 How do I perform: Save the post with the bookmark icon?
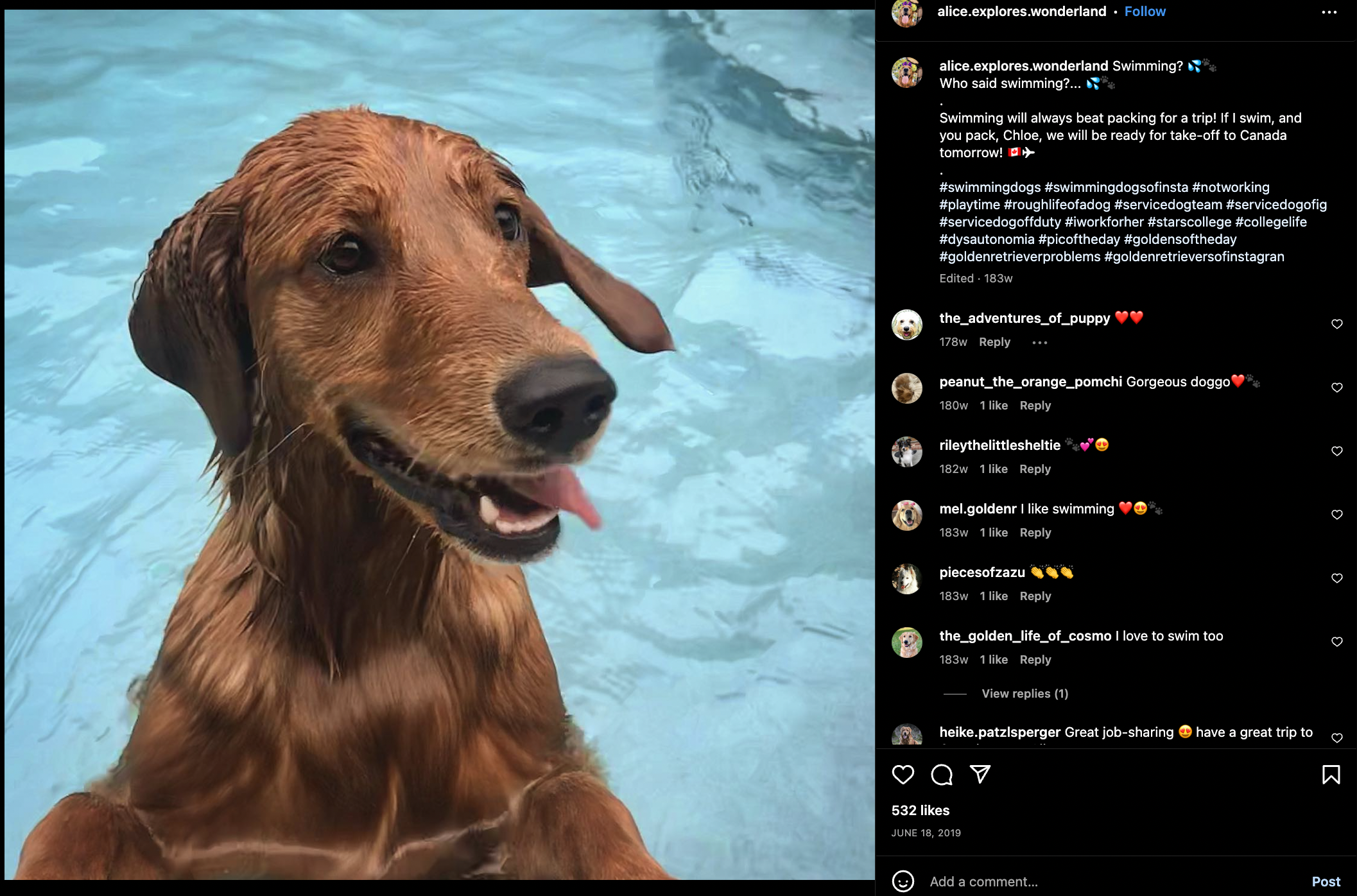(x=1331, y=775)
